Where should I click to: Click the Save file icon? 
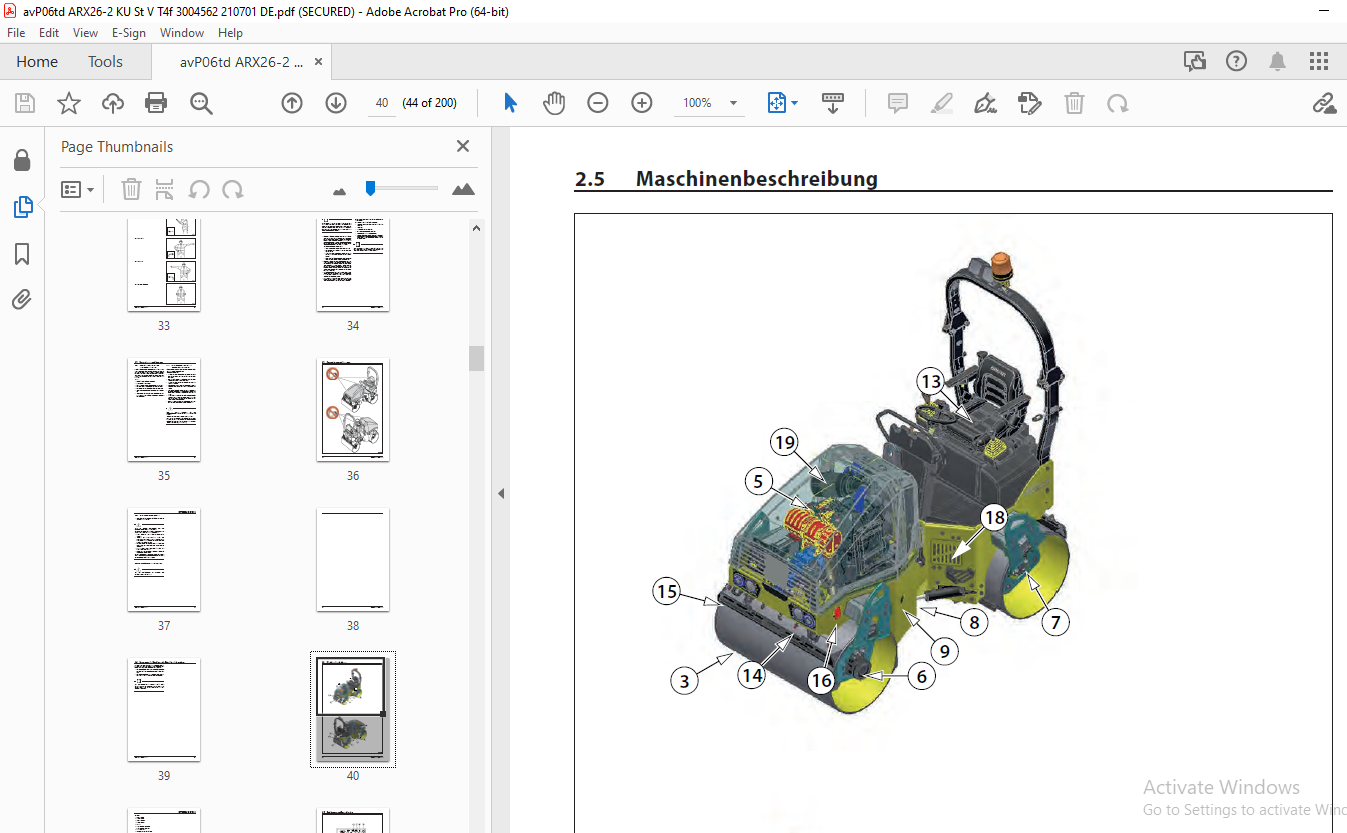click(x=25, y=103)
